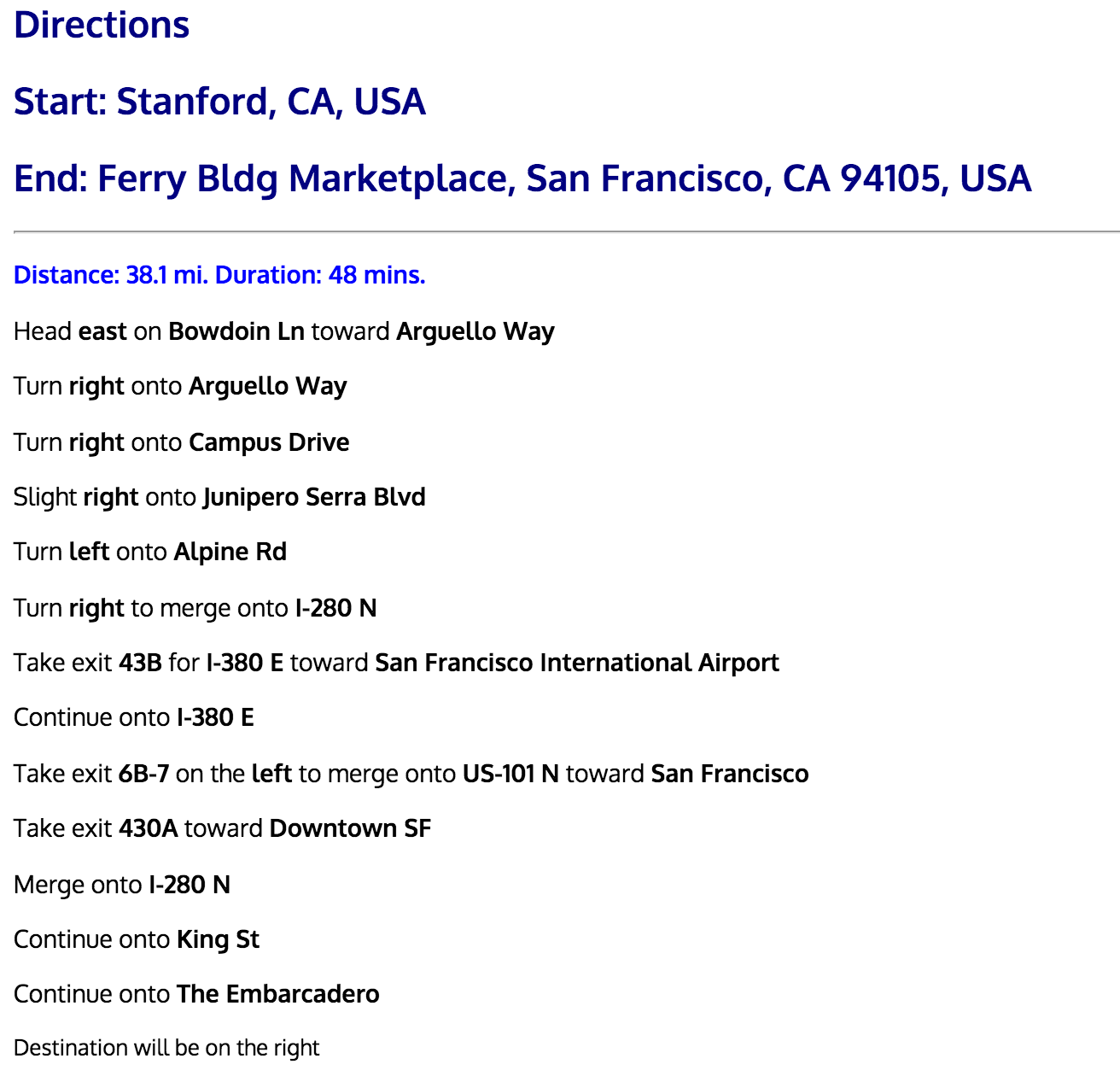Click the San Francisco International Airport bold text
Screen dimensions: 1120x1076
click(x=577, y=663)
